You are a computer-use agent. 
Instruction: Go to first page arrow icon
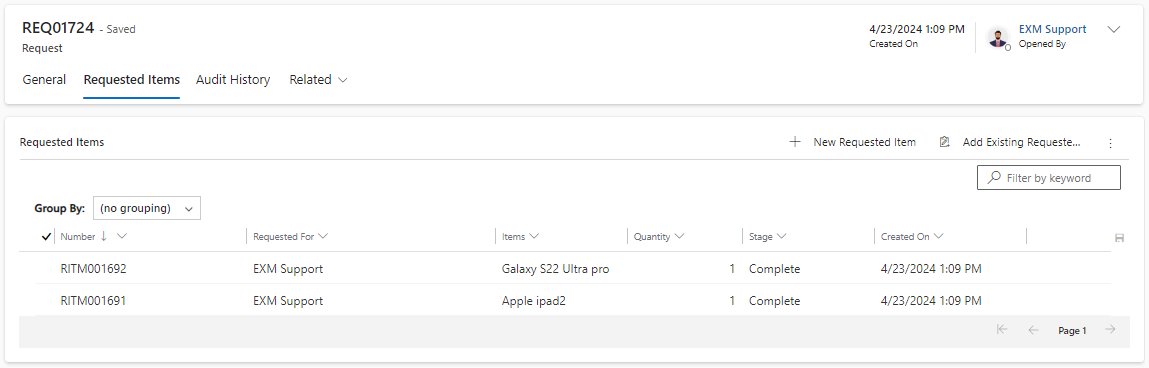pos(1002,330)
